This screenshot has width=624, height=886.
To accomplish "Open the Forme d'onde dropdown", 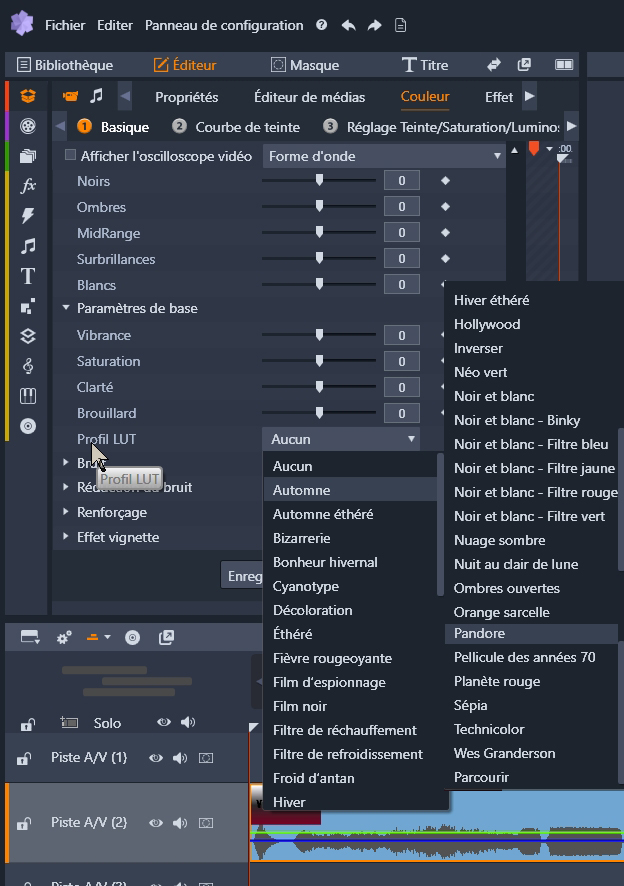I will click(383, 156).
